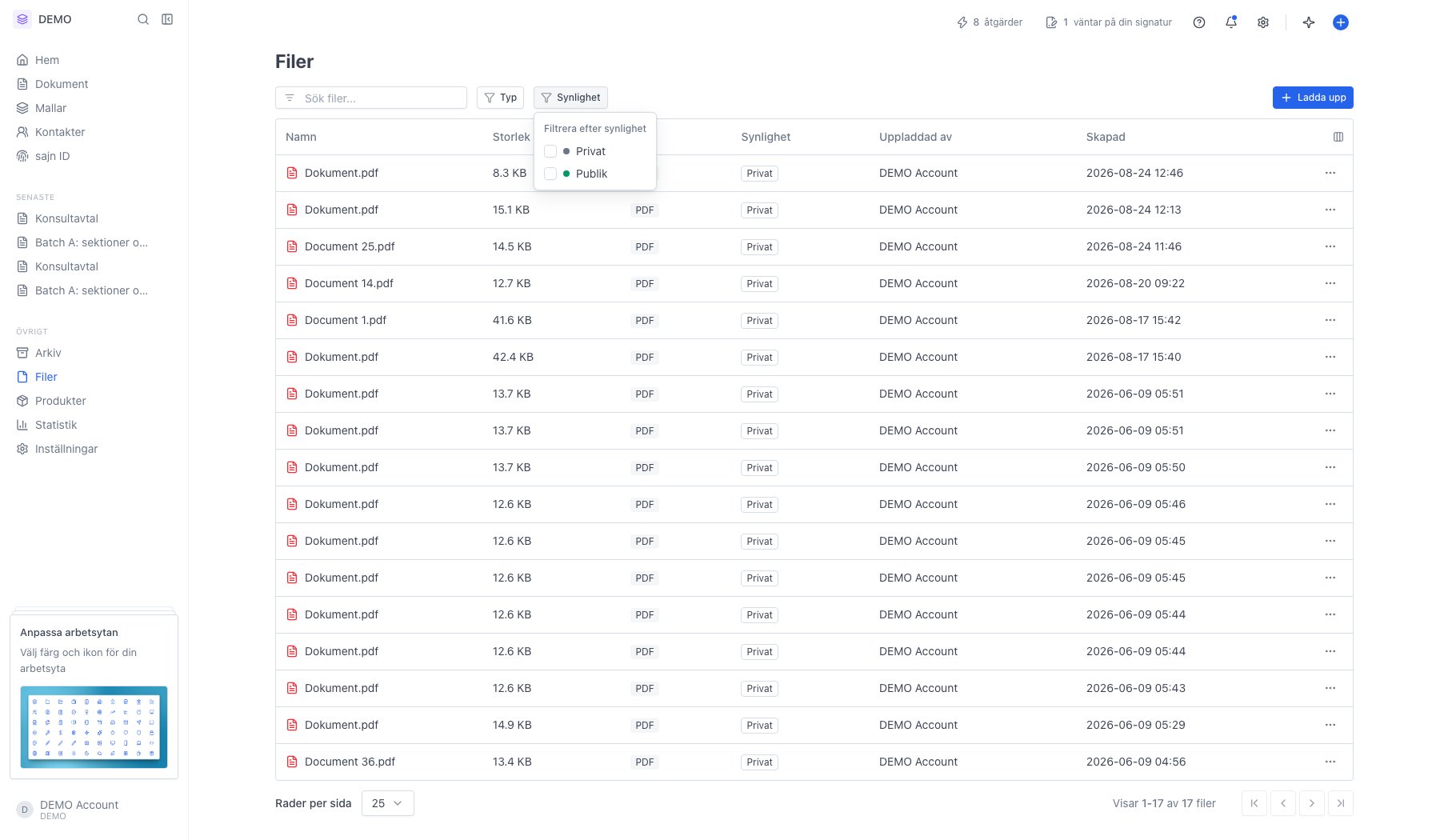Open row menu for Document 14.pdf
The image size is (1440, 840).
coord(1330,283)
